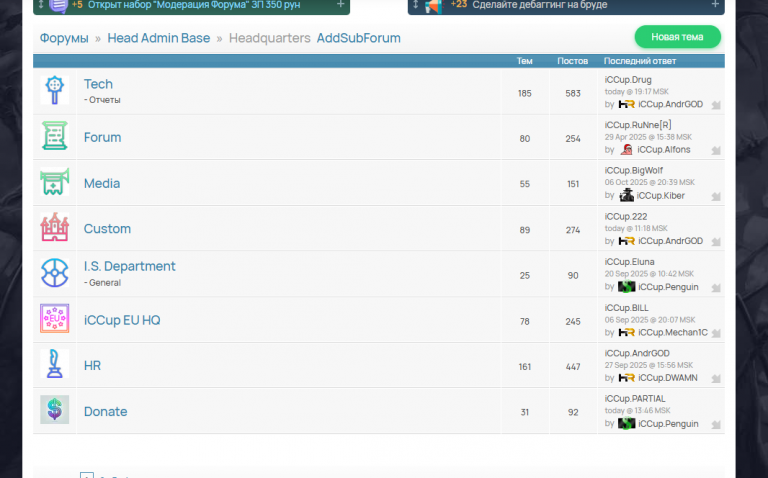The height and width of the screenshot is (478, 768).
Task: Open the iCCup.RuNne[R] last topic
Action: (638, 125)
